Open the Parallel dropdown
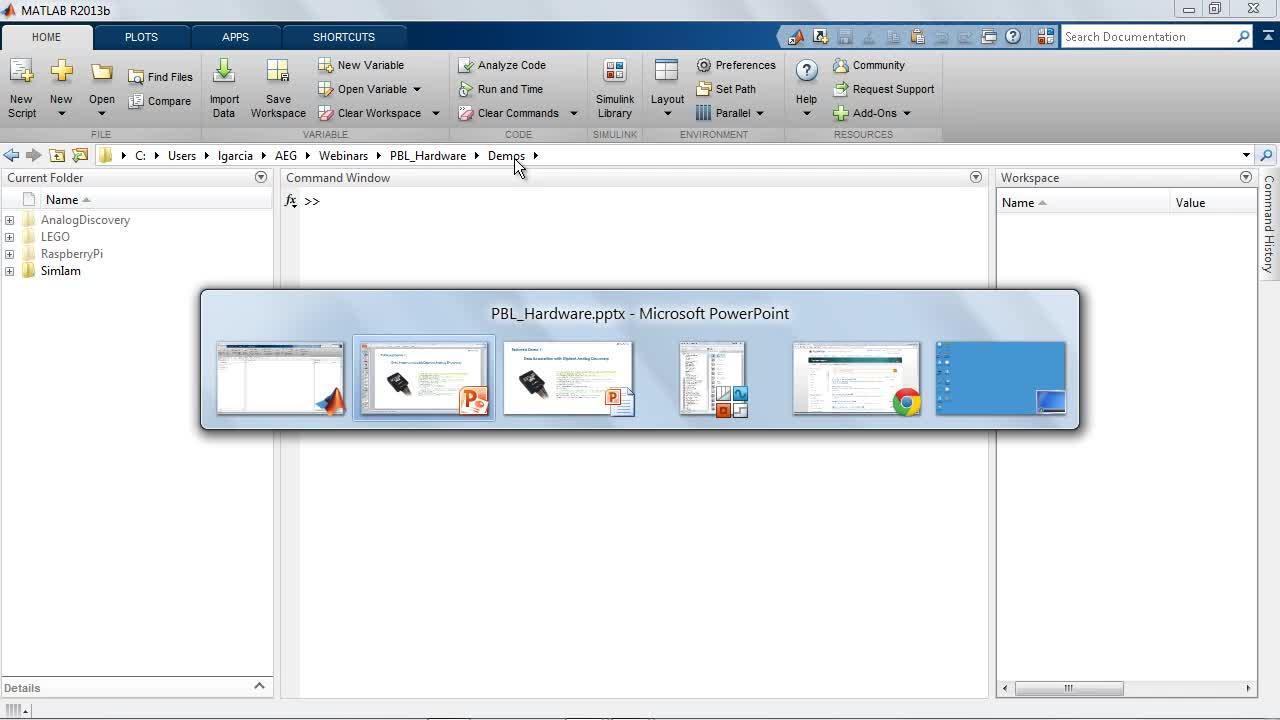 tap(759, 113)
